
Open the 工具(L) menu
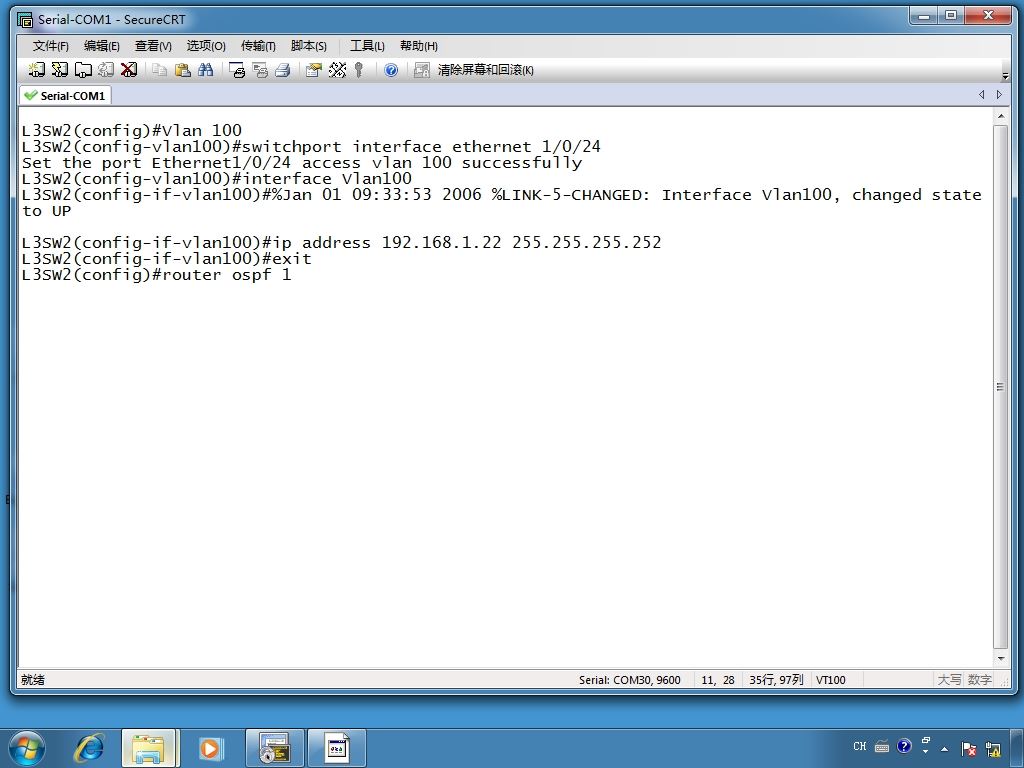tap(367, 46)
